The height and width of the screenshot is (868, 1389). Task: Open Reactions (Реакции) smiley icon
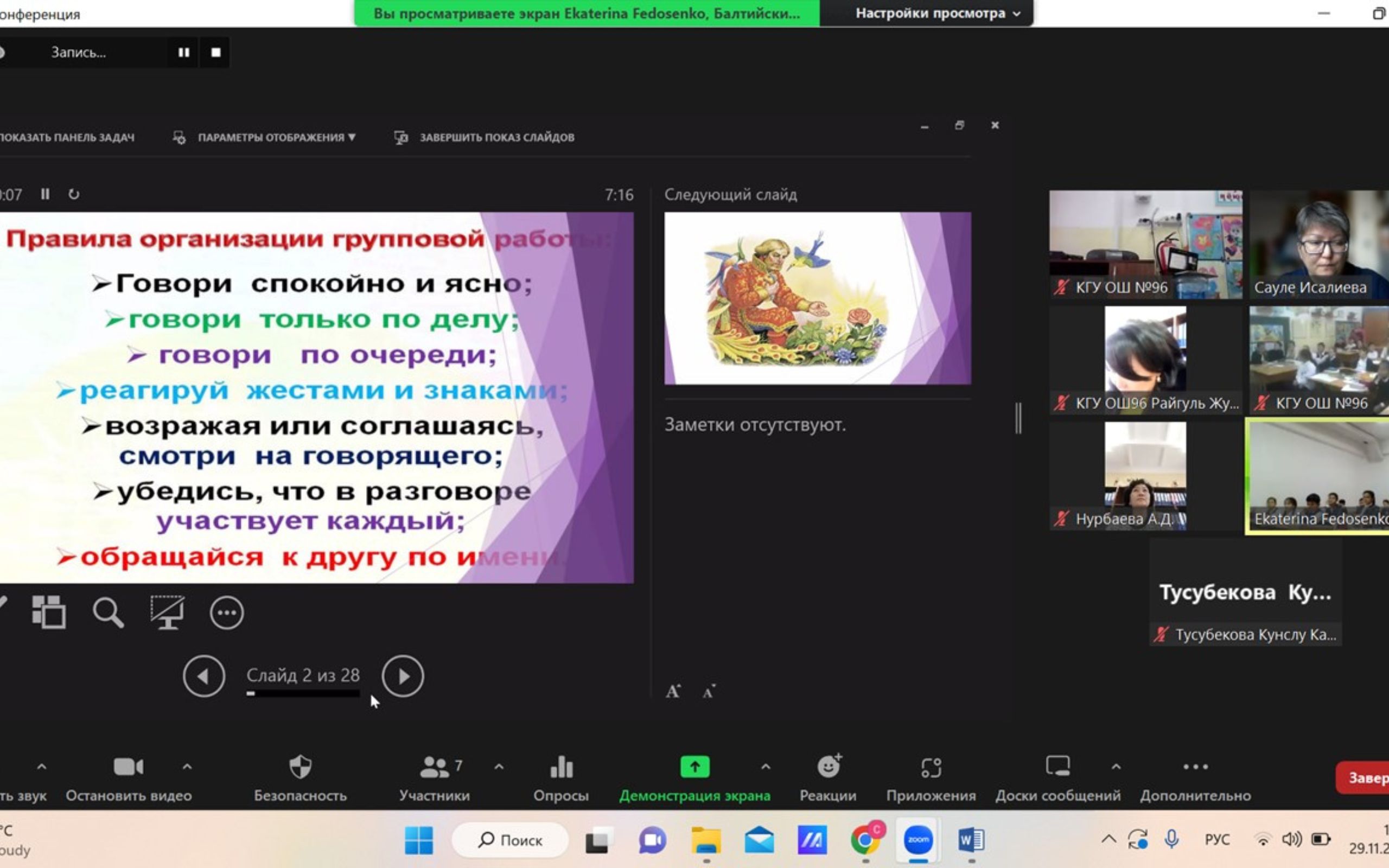point(828,767)
